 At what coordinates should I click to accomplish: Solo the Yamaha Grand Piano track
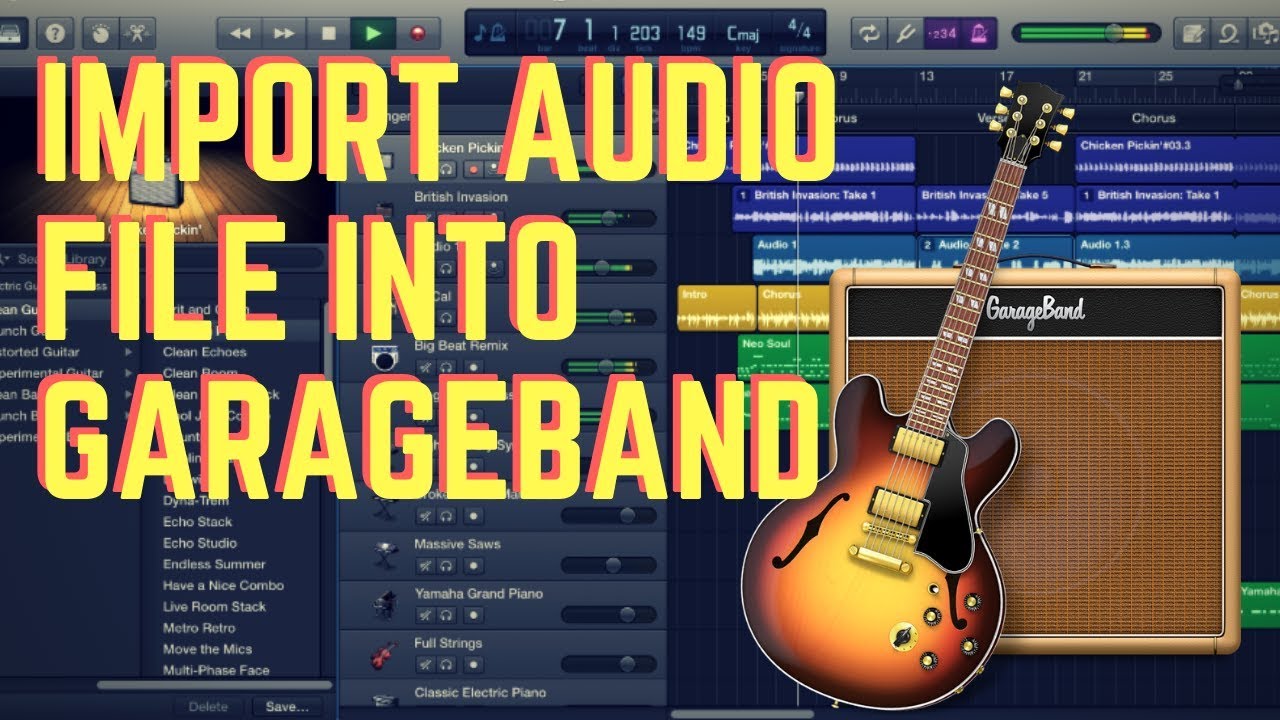point(446,615)
